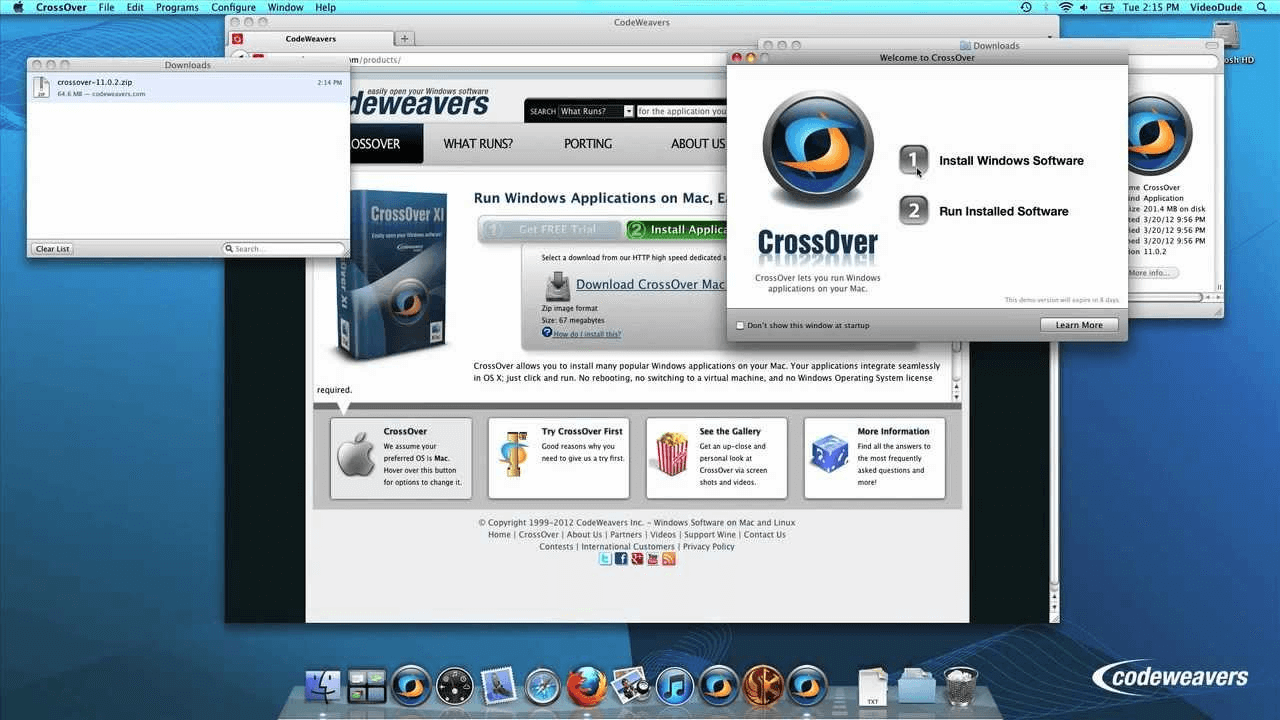This screenshot has width=1280, height=720.
Task: Open the How do I install this? link
Action: [587, 334]
